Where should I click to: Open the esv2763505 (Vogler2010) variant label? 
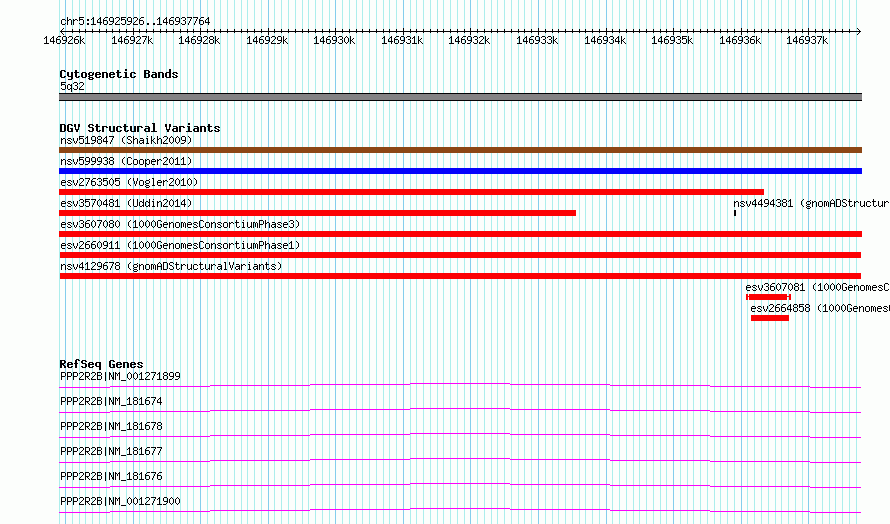tap(129, 182)
